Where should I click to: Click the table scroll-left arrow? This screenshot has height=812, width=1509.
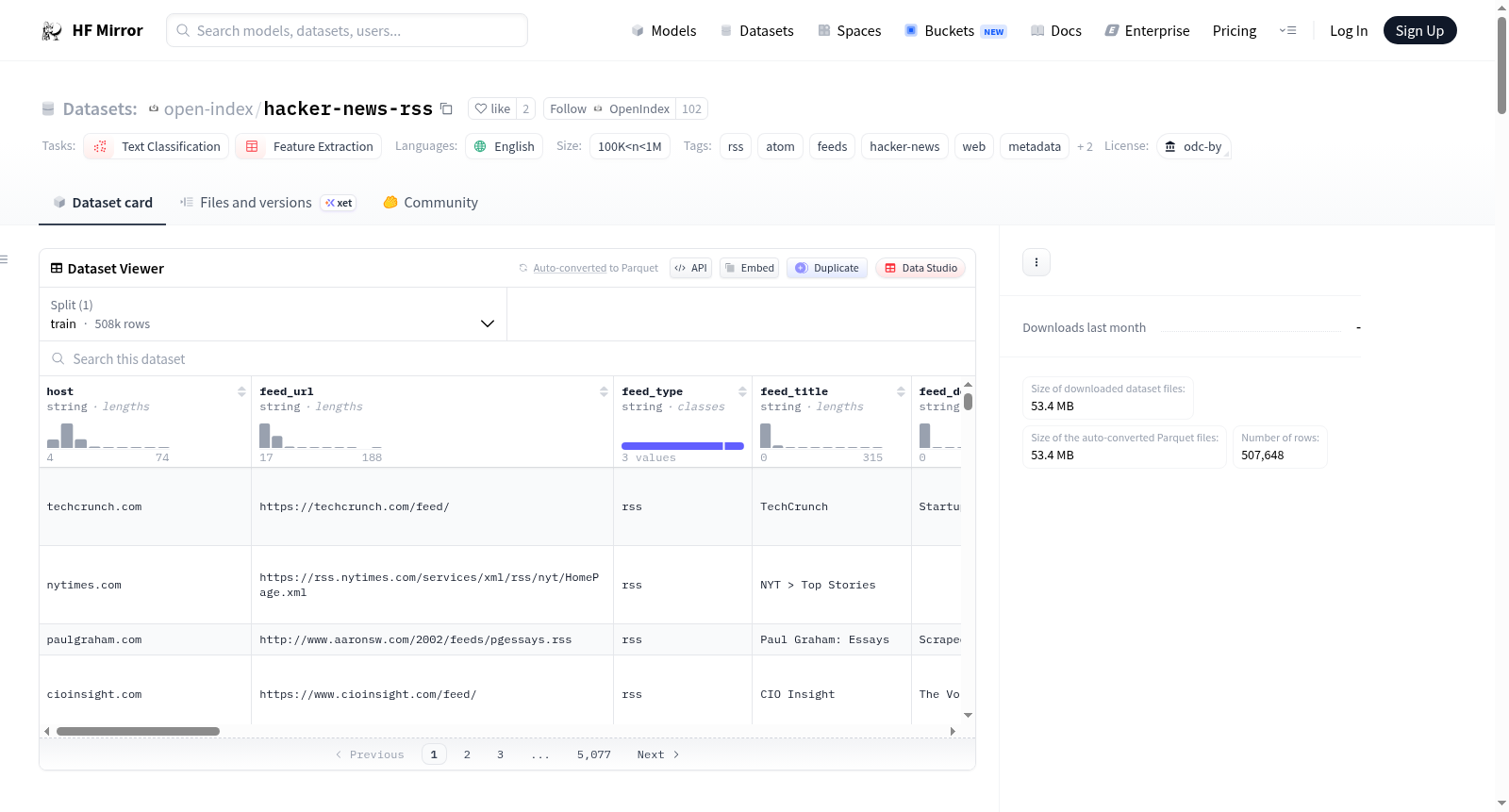tap(47, 731)
